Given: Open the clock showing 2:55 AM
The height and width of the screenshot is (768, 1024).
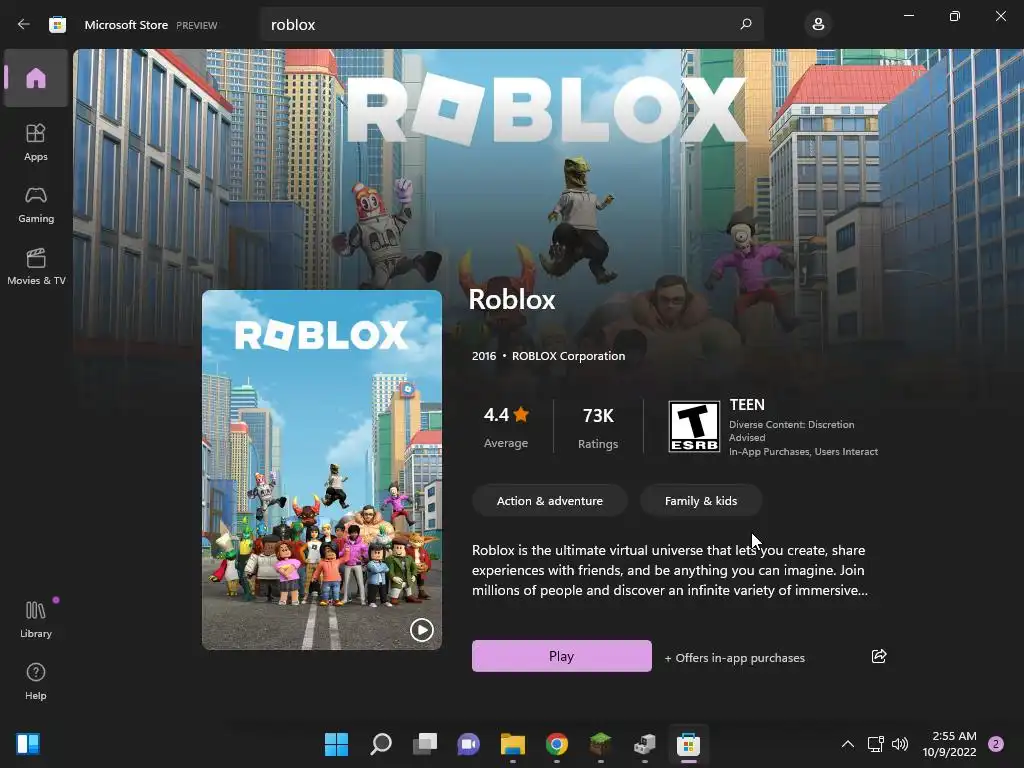Looking at the screenshot, I should point(949,744).
